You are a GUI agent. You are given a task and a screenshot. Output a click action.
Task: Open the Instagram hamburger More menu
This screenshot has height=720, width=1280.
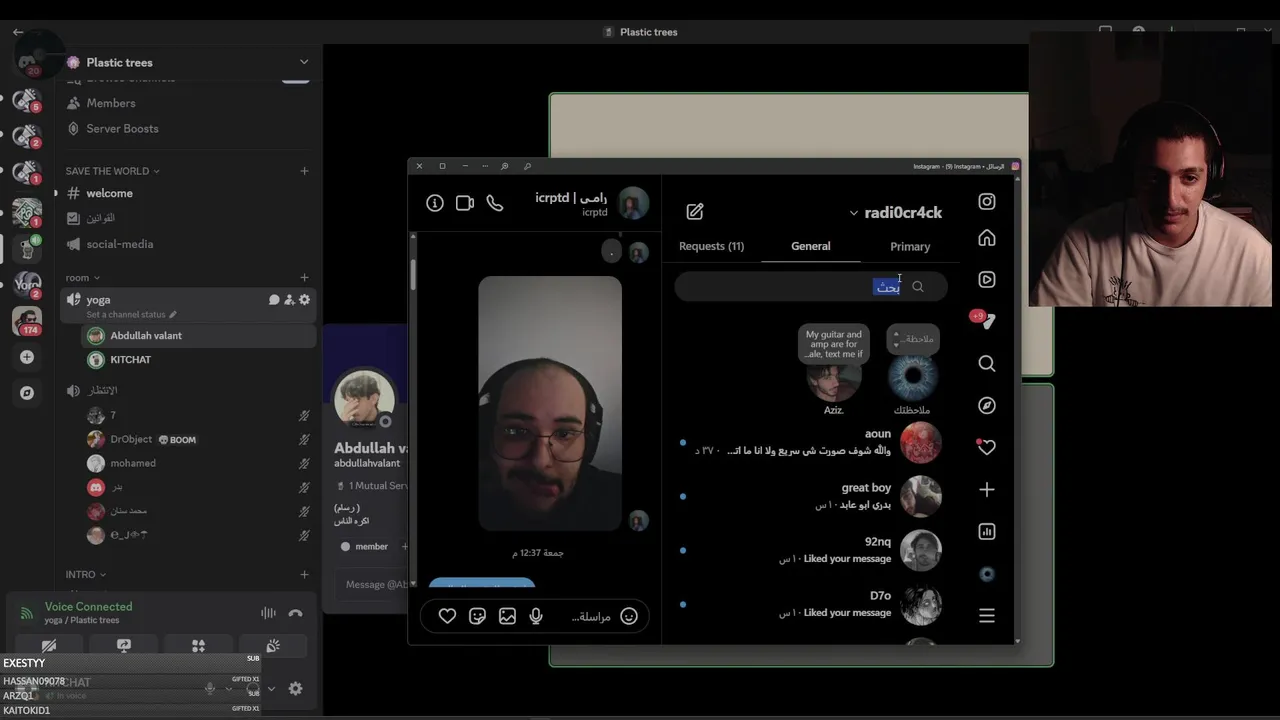[x=987, y=615]
